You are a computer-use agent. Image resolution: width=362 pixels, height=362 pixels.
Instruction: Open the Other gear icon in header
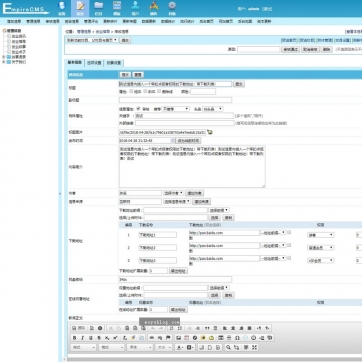(172, 6)
